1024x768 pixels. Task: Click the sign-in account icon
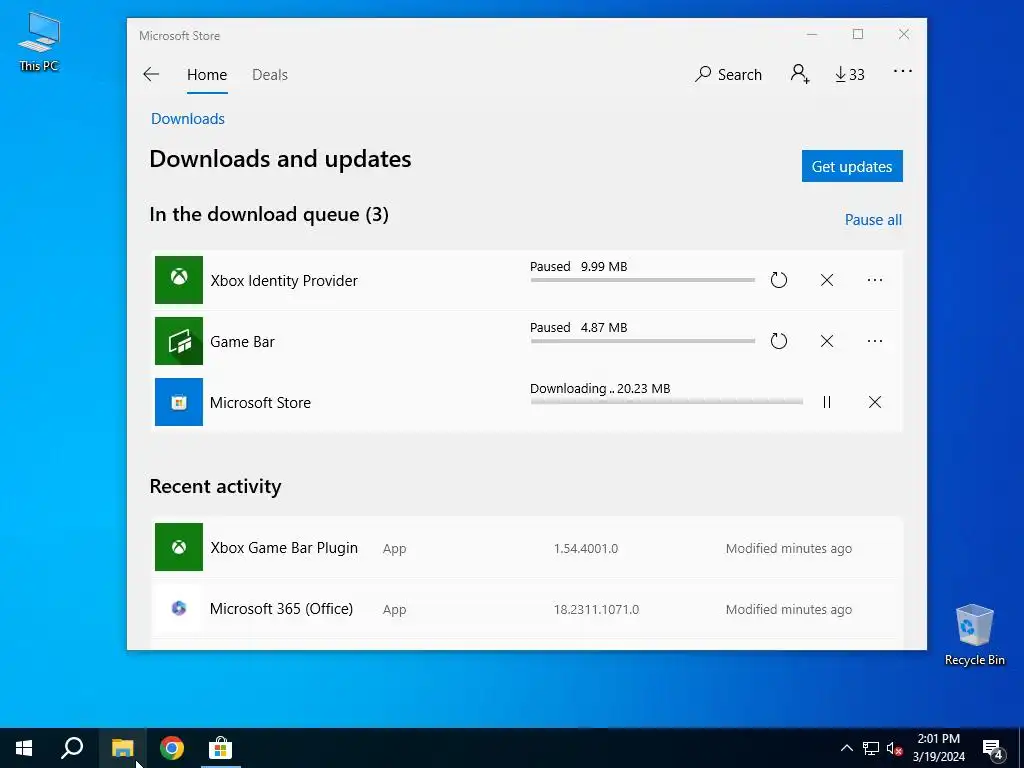tap(800, 74)
